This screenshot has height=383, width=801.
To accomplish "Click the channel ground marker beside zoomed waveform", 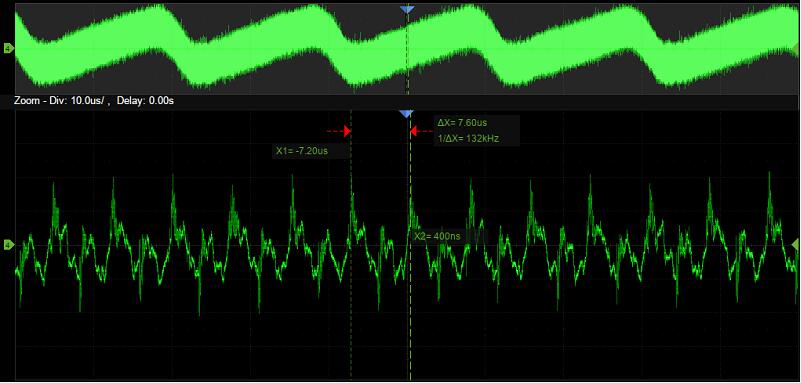I will (8, 246).
